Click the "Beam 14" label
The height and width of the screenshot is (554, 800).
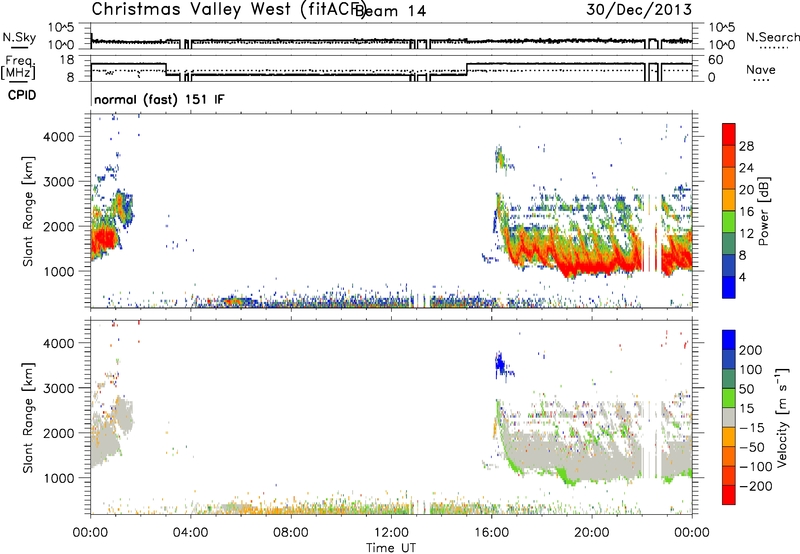pyautogui.click(x=390, y=11)
